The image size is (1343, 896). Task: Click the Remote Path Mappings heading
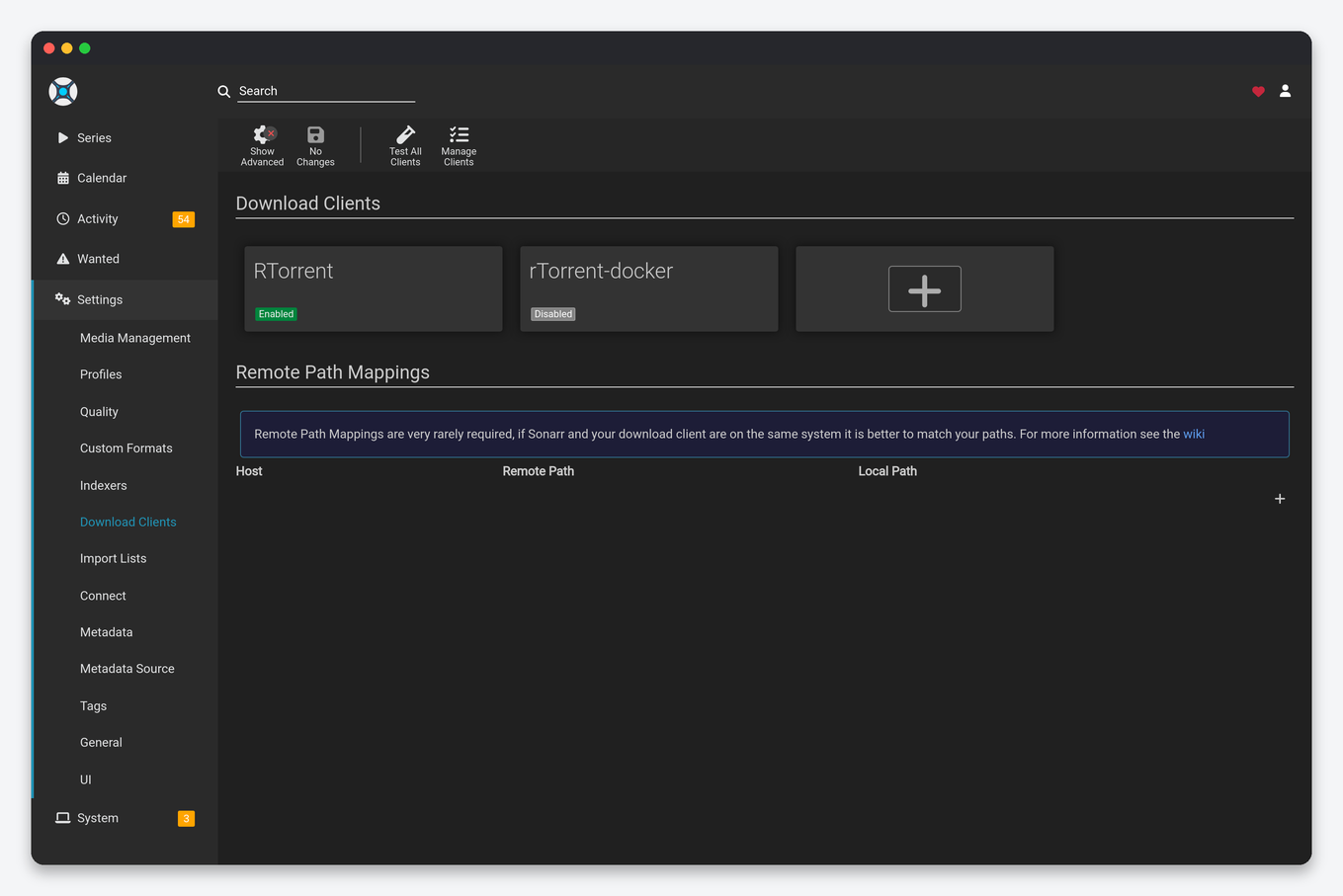[333, 372]
